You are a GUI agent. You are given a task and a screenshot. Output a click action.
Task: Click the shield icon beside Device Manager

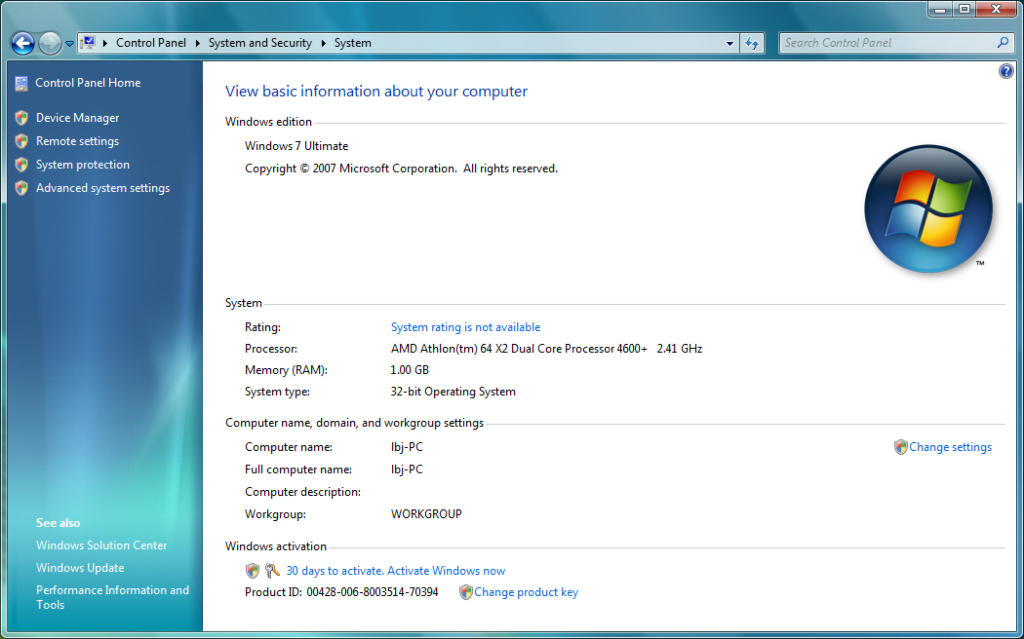[22, 118]
